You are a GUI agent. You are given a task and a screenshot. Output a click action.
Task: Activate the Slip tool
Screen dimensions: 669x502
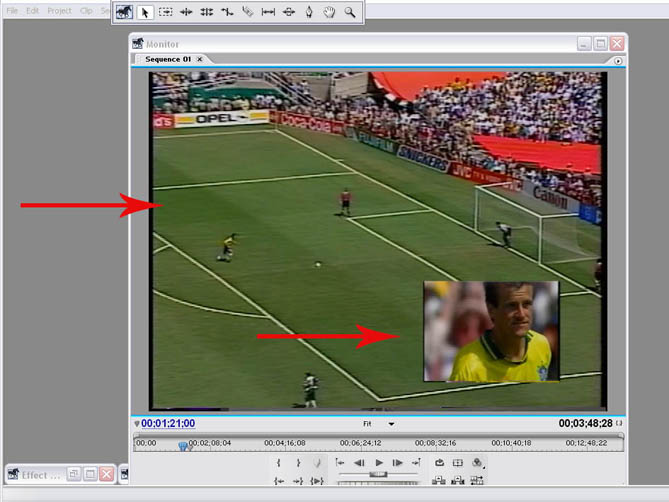tap(268, 12)
